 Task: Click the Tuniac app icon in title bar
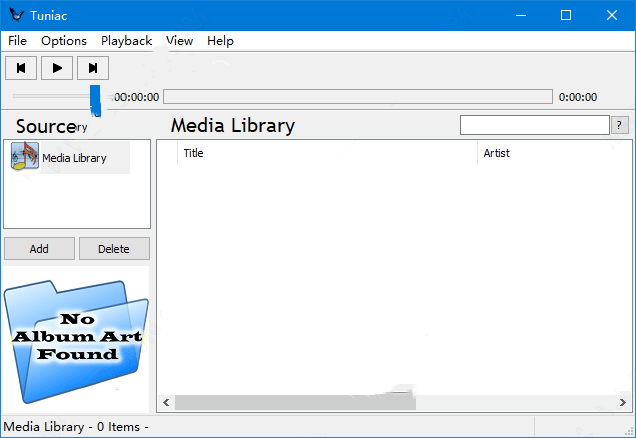coord(14,15)
